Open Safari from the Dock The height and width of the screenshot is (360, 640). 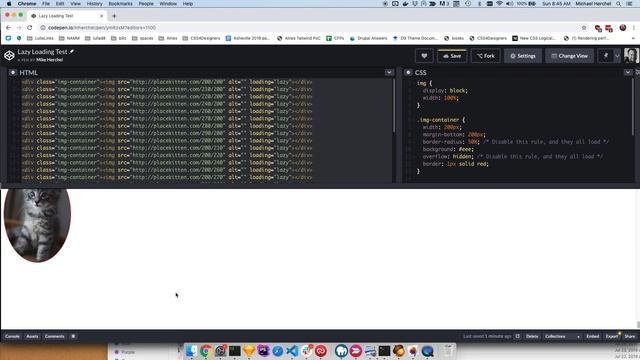(x=278, y=351)
